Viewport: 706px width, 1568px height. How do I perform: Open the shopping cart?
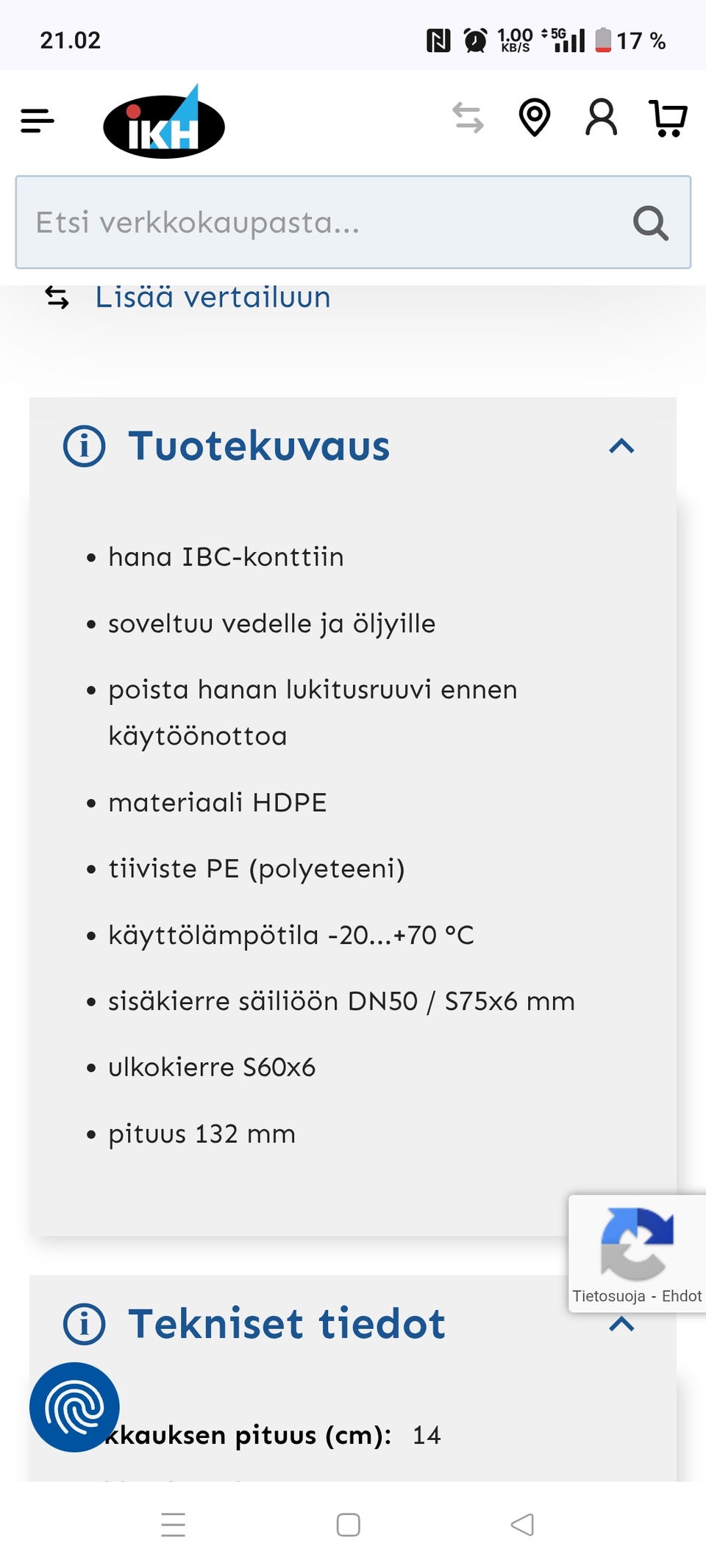pos(668,118)
